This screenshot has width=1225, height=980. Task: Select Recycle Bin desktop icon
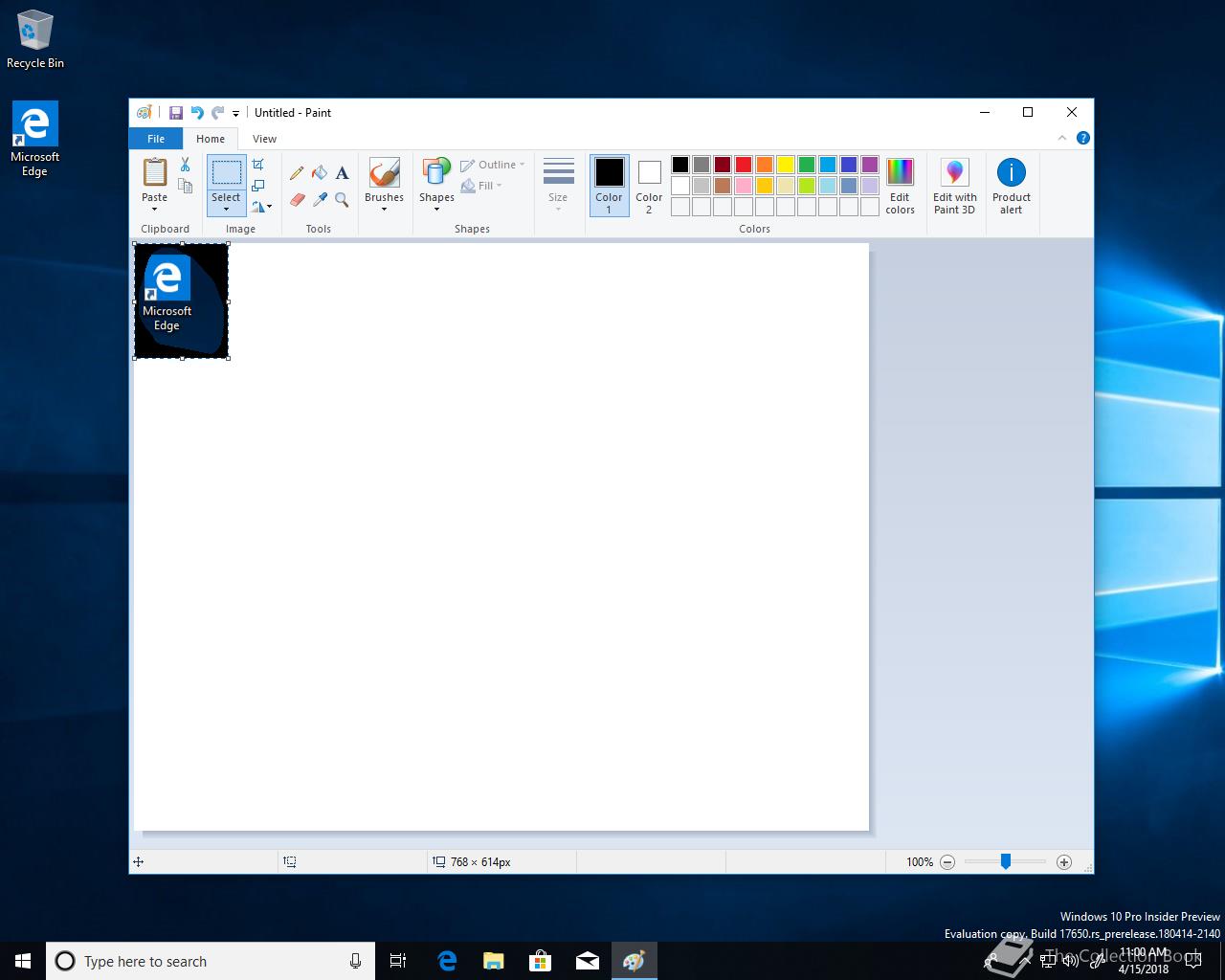35,40
